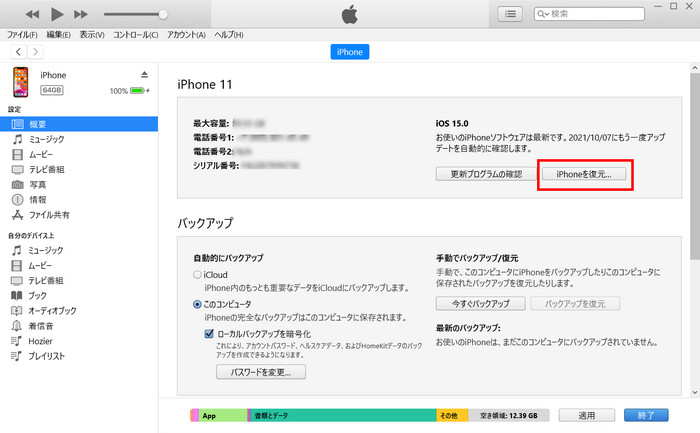Click the 適用 apply button
Image resolution: width=700 pixels, height=433 pixels.
pyautogui.click(x=587, y=415)
